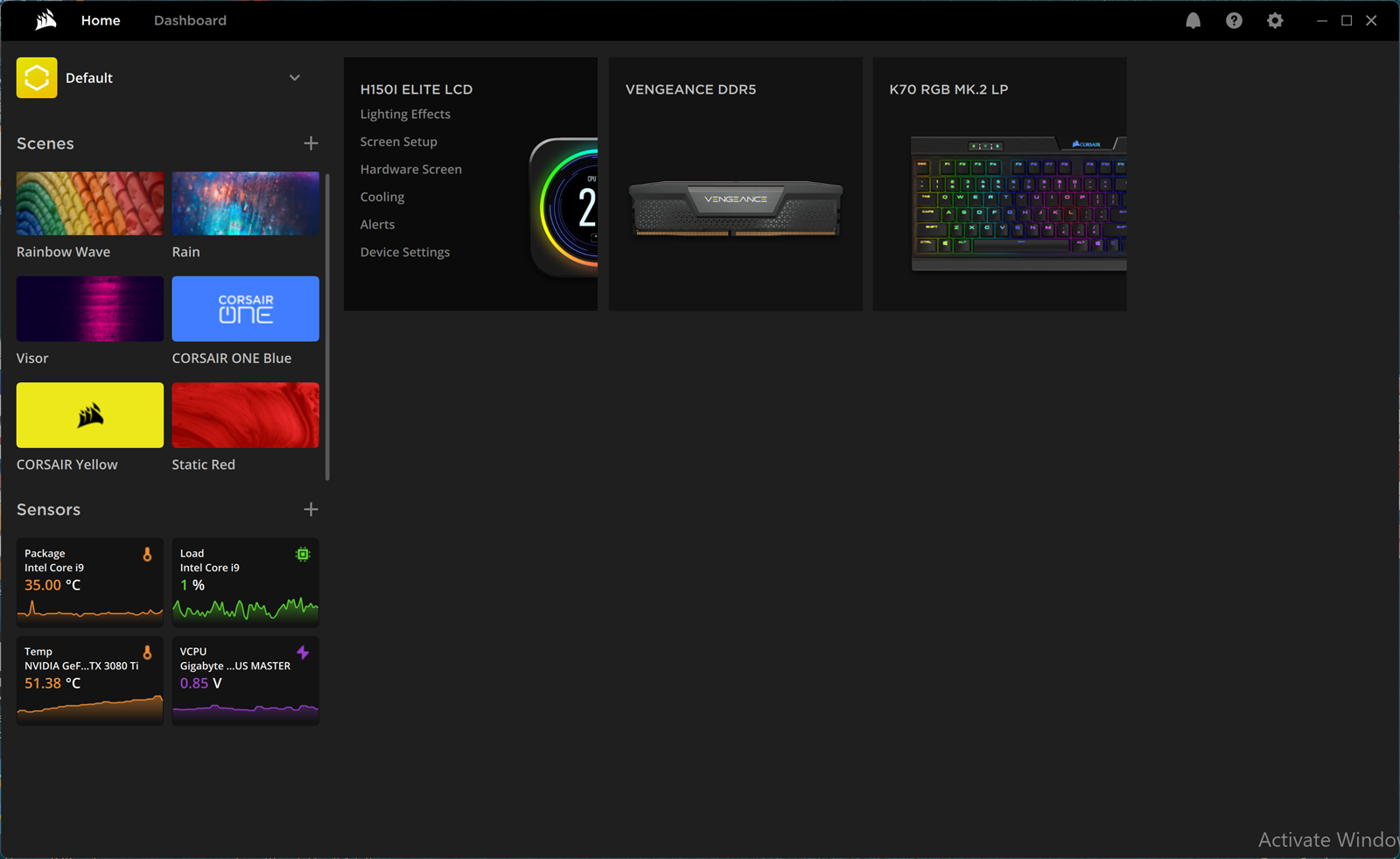Click the Static Red scene label
Image resolution: width=1400 pixels, height=859 pixels.
(204, 464)
